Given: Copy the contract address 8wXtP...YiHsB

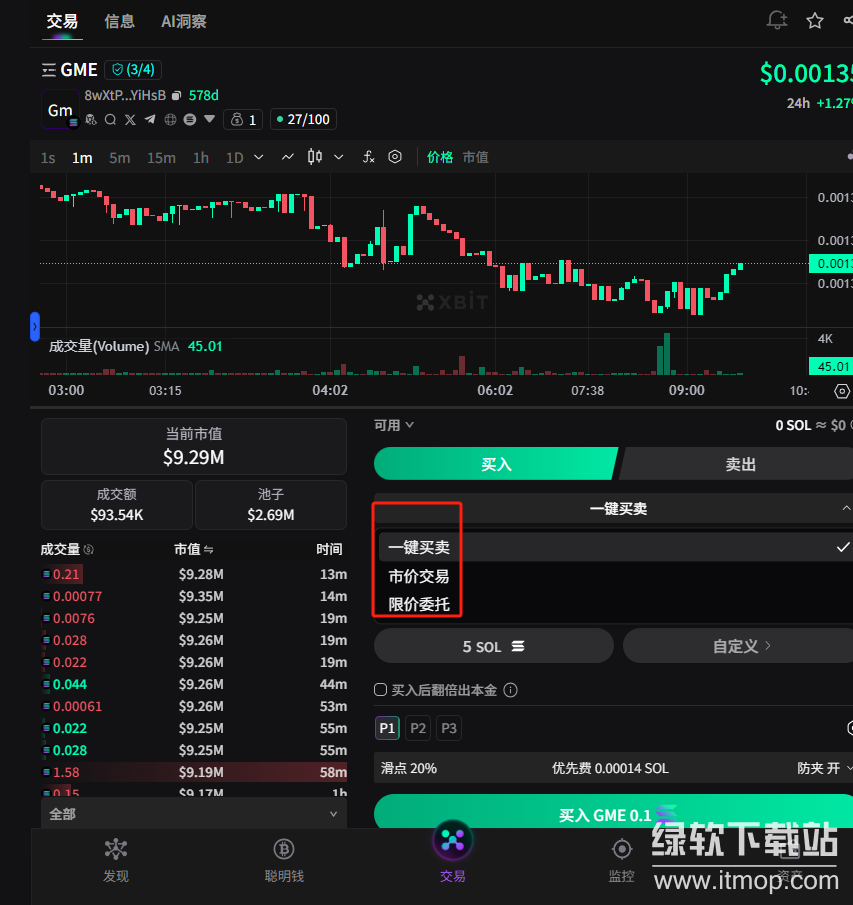Looking at the screenshot, I should point(176,96).
